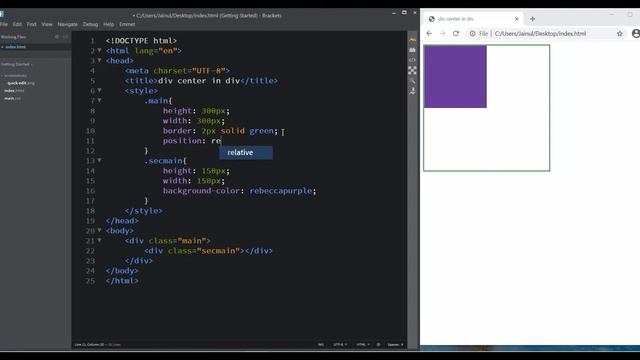Choose 'relative' from the autocomplete hint
640x360 pixels.
[246, 153]
